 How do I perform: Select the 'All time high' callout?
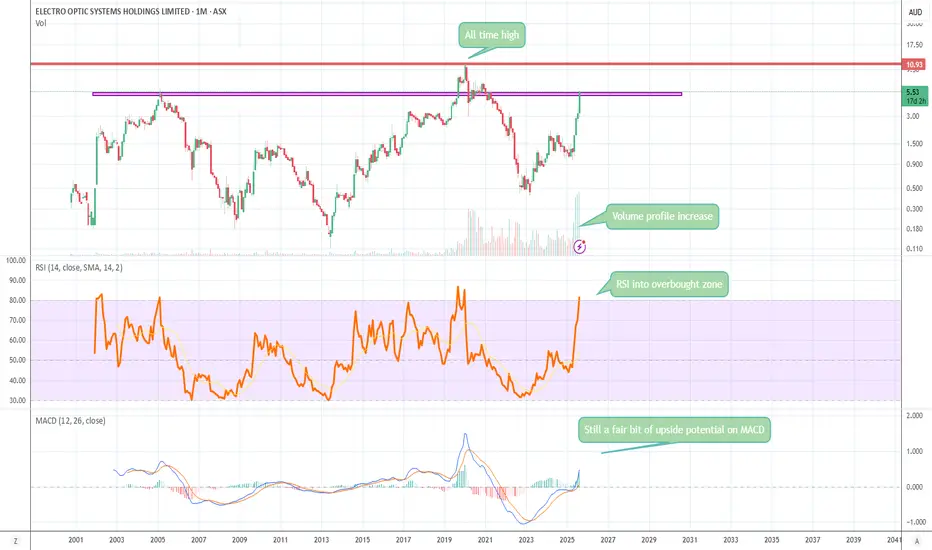click(x=492, y=35)
